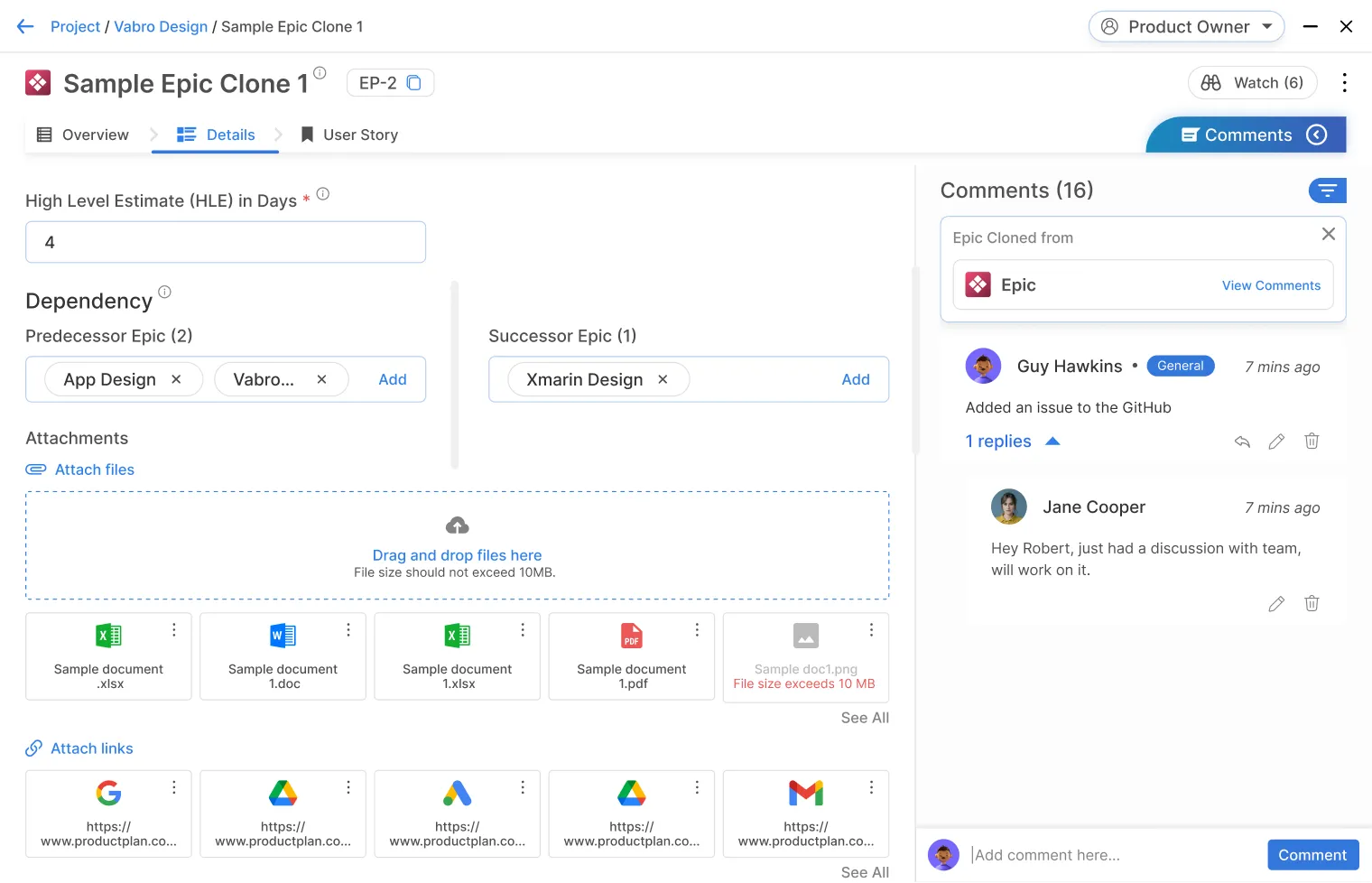Delete Jane Cooper's reply
This screenshot has height=883, width=1372.
coord(1312,603)
